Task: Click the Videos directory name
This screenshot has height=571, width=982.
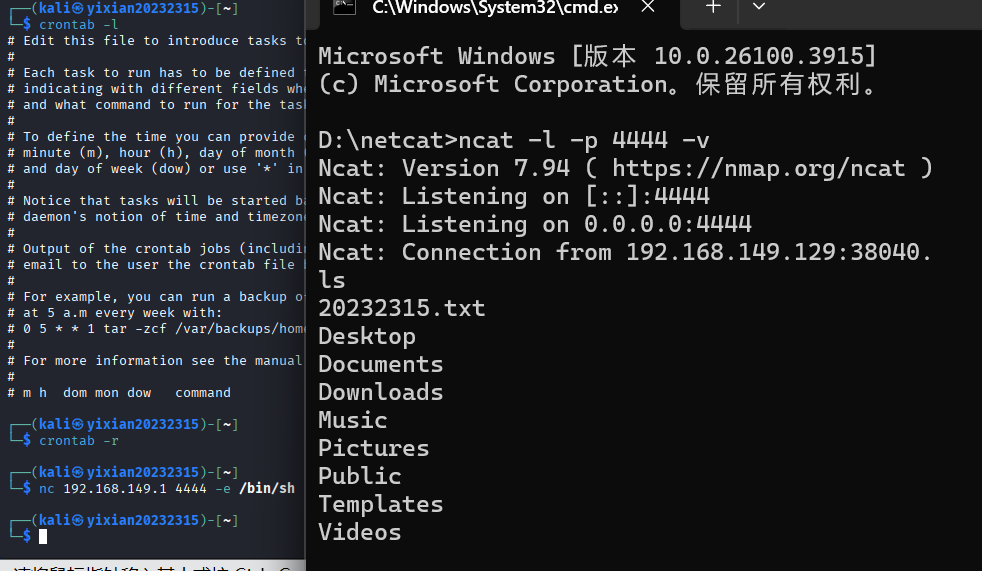Action: [360, 532]
